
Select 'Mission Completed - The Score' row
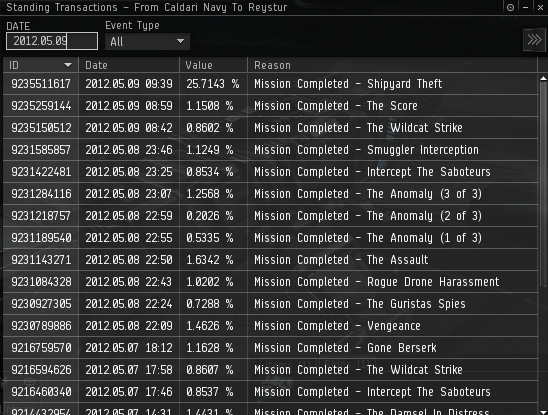(x=270, y=106)
